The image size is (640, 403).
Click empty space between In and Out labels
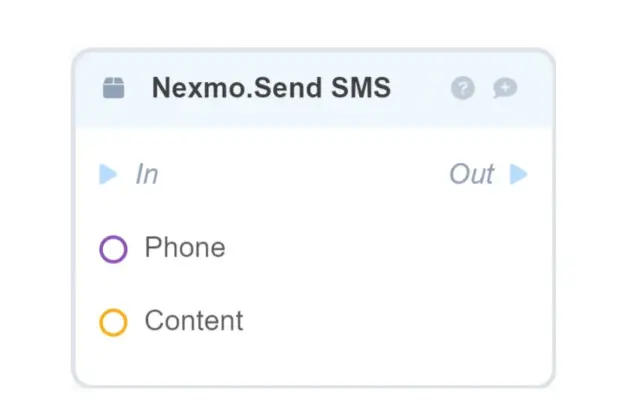tap(300, 175)
